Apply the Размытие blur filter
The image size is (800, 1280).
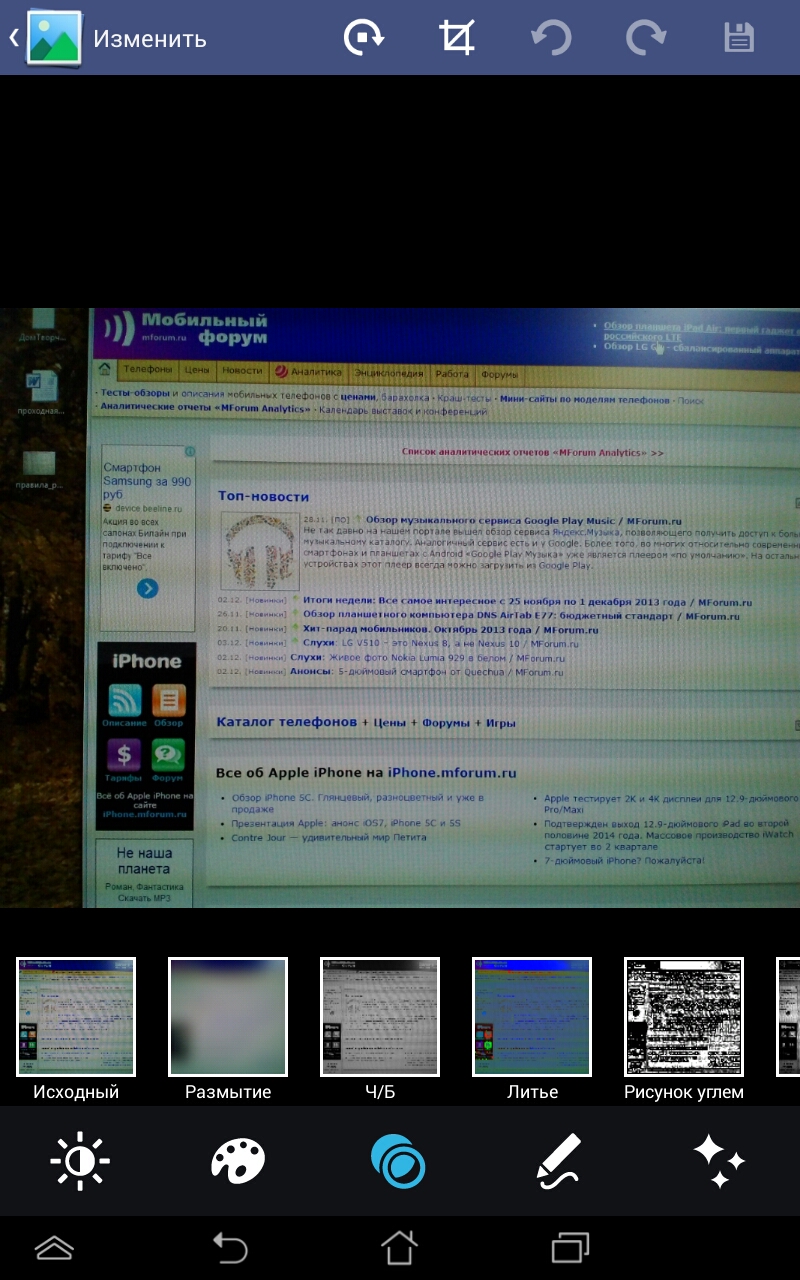click(228, 1017)
